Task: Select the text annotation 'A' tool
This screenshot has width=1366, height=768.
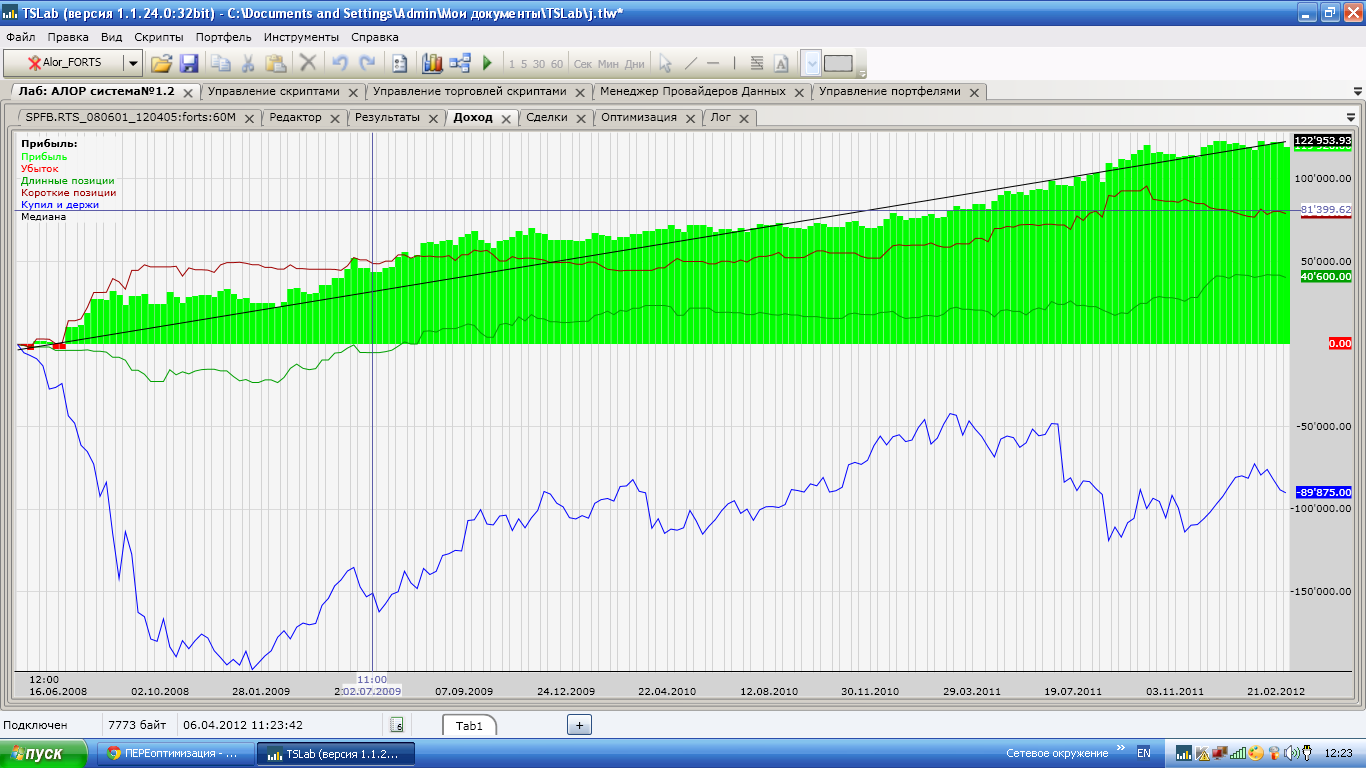Action: [782, 63]
